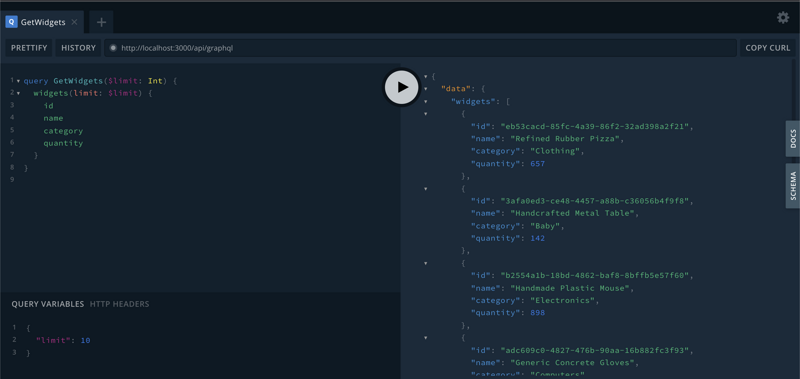This screenshot has width=800, height=379.
Task: Click the quantity value 657
Action: pos(538,164)
